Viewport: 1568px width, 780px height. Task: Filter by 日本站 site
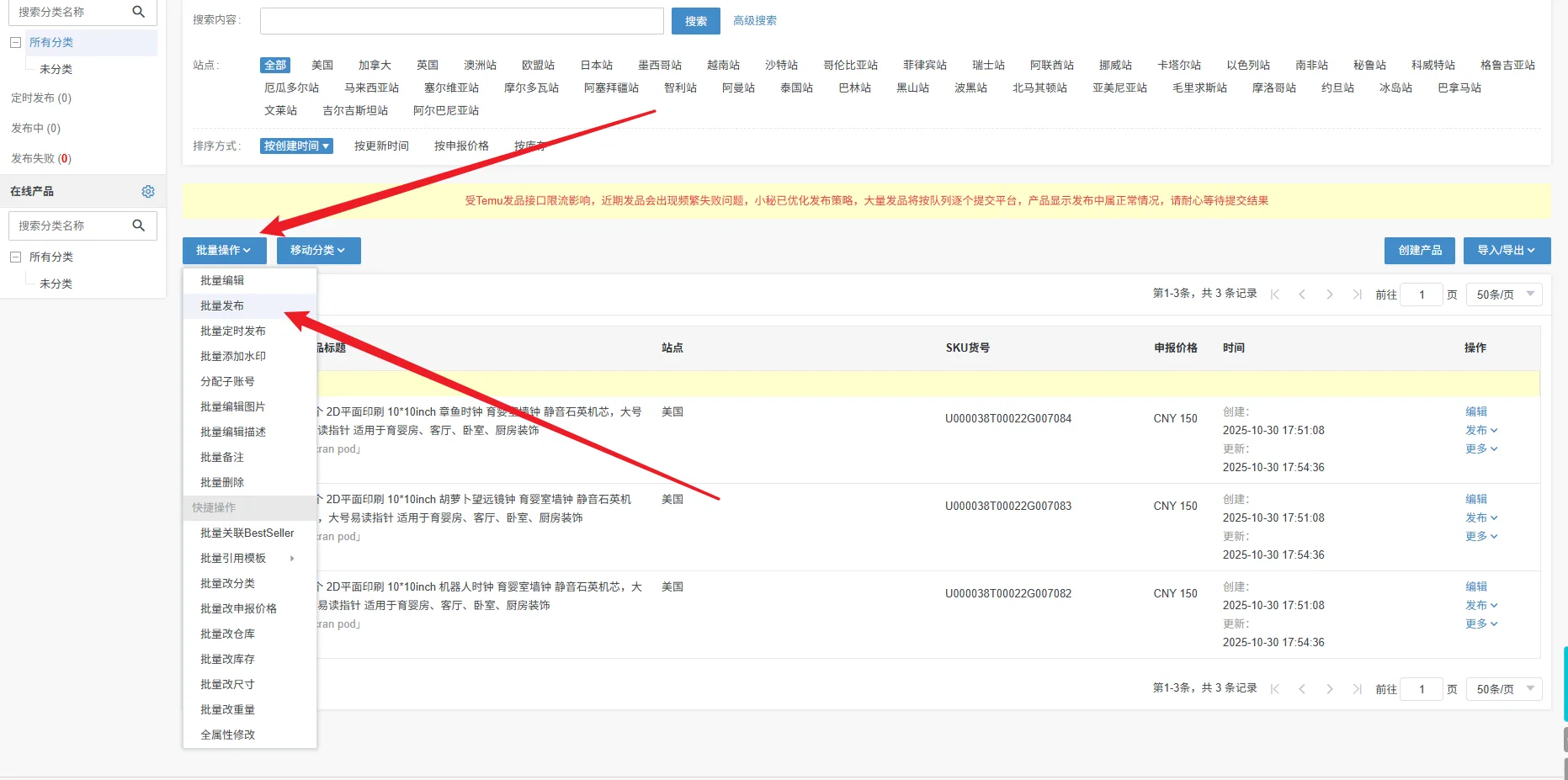coord(596,65)
